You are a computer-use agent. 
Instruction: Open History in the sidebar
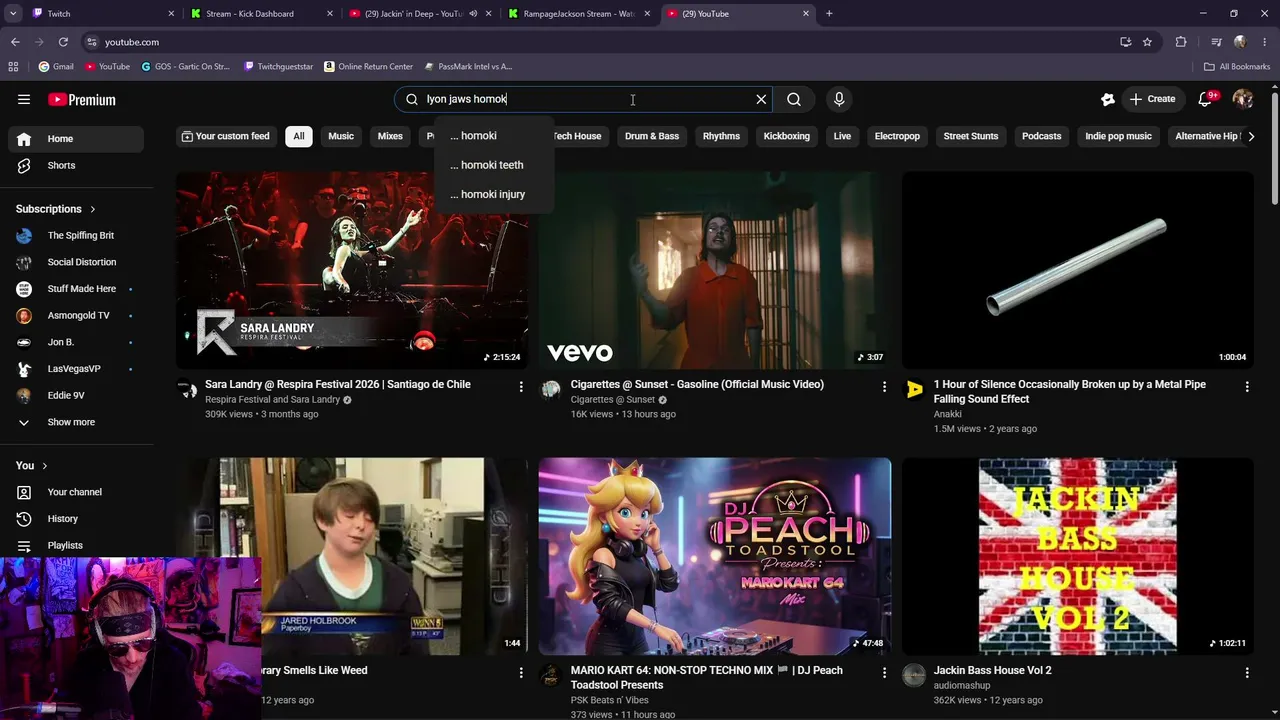(x=76, y=519)
